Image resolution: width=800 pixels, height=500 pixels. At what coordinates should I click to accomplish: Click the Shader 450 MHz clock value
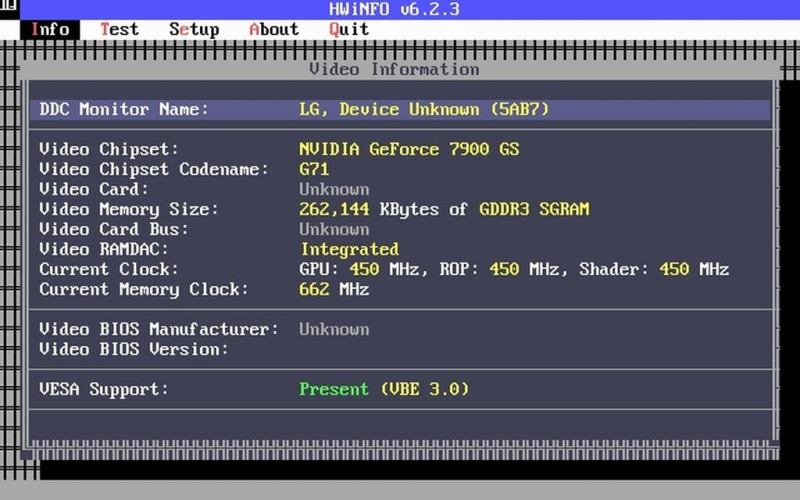(x=654, y=269)
